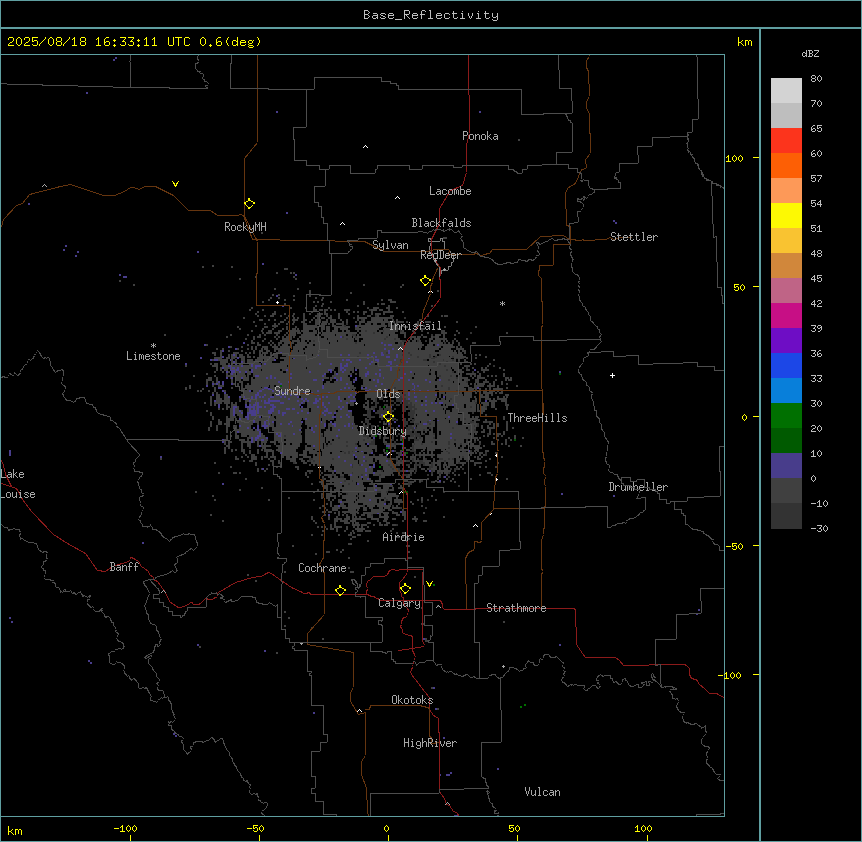Click the Drumheller label

(x=638, y=487)
